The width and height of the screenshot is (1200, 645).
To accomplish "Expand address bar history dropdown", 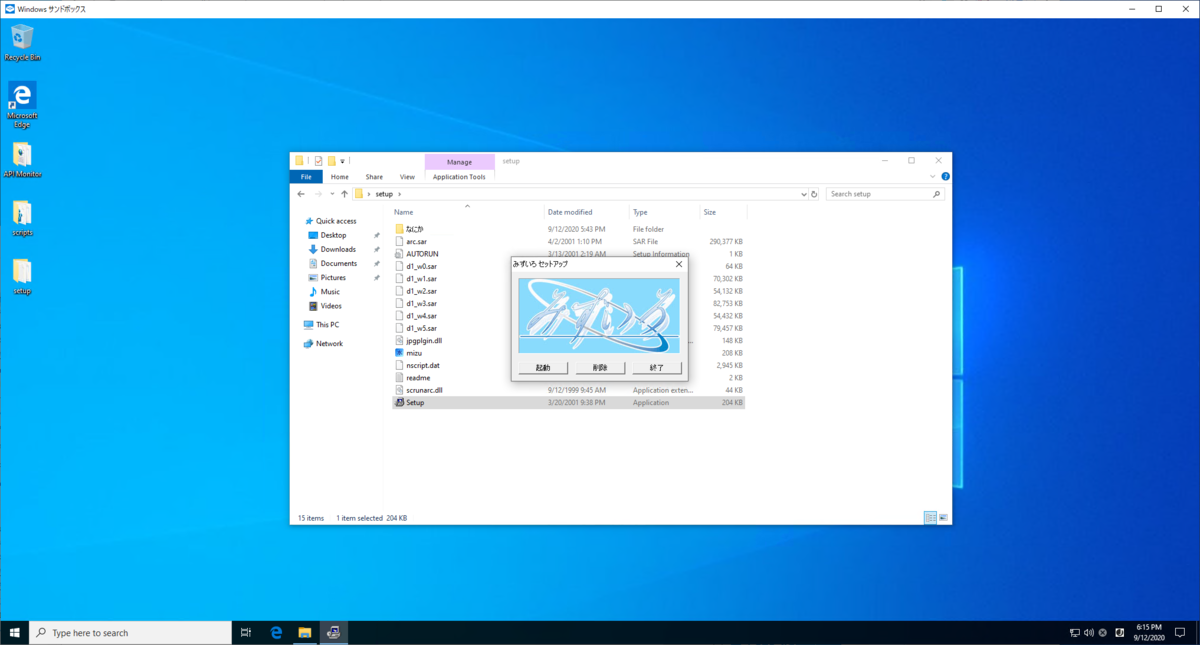I will (x=804, y=194).
